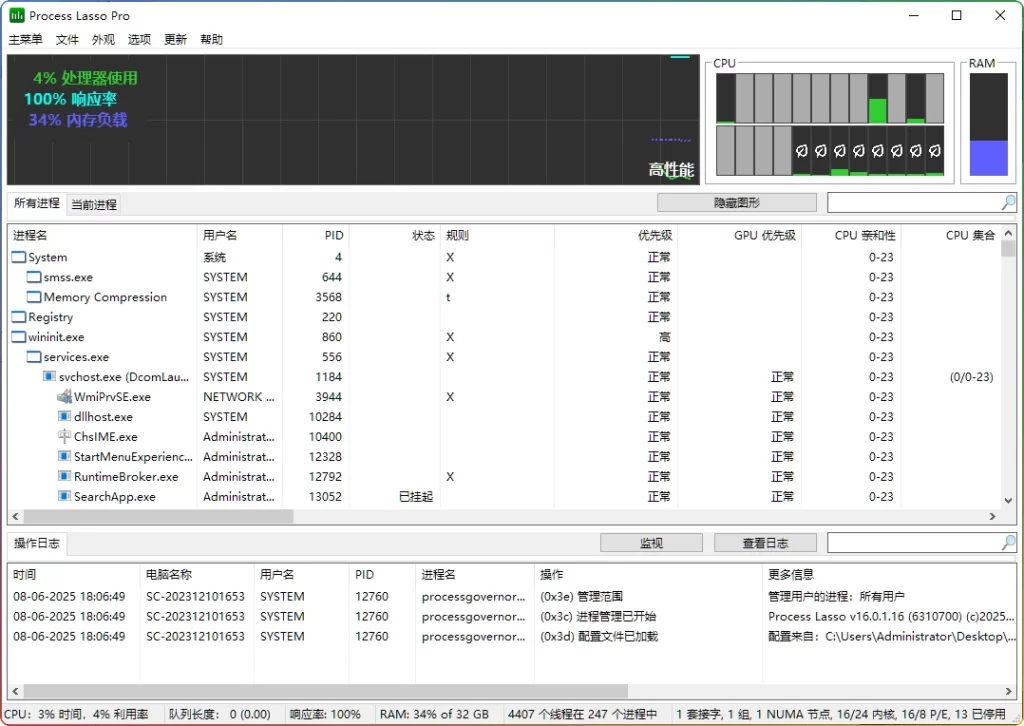The width and height of the screenshot is (1024, 726).
Task: Click the System process window icon
Action: [x=19, y=257]
